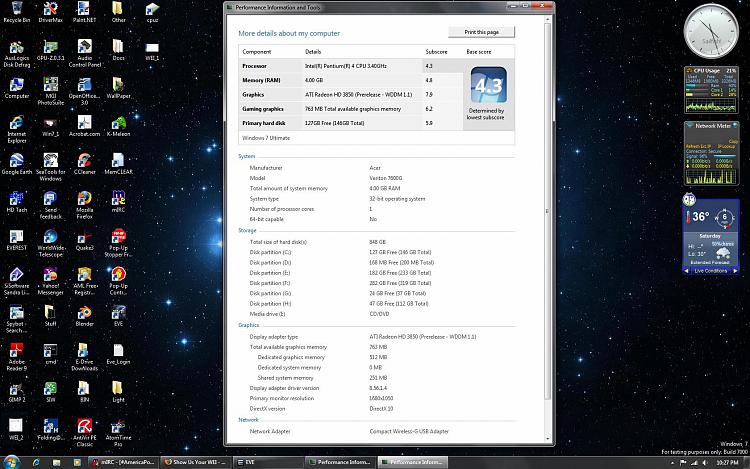Select the EVEREST desktop icon
750x469 pixels.
(x=17, y=240)
